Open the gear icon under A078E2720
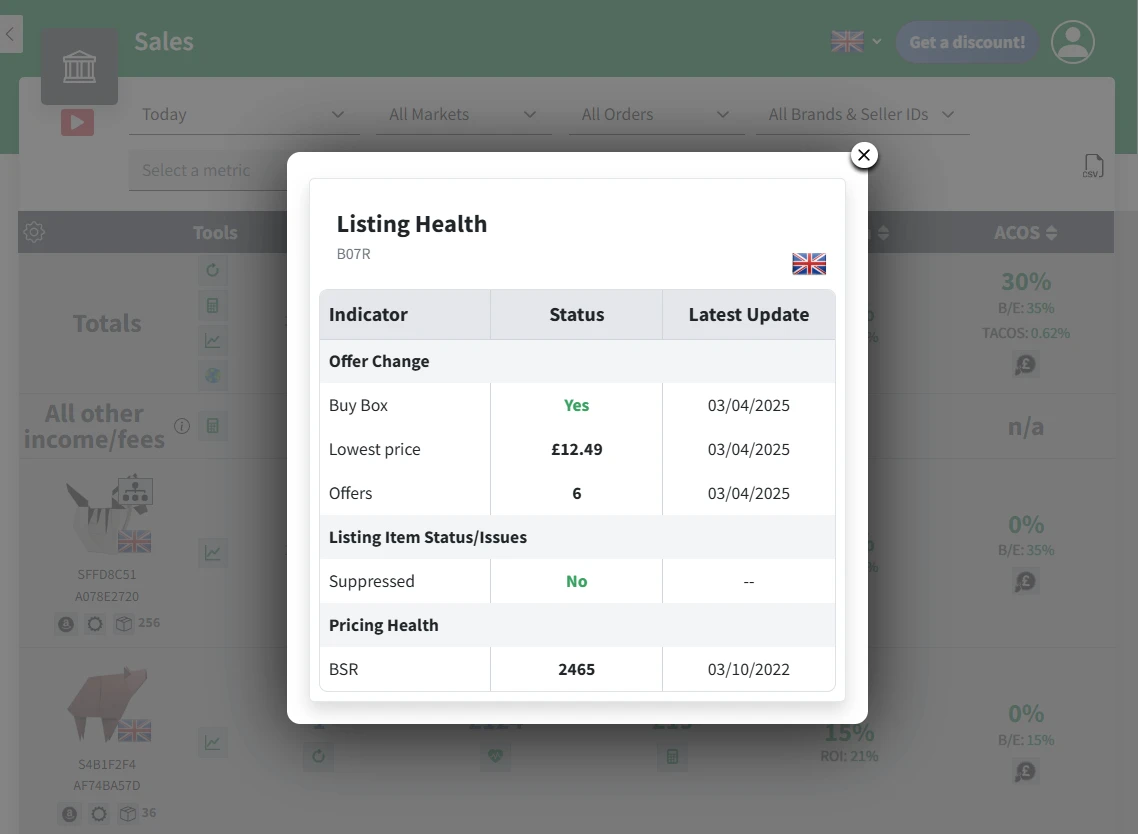This screenshot has width=1138, height=834. [95, 624]
